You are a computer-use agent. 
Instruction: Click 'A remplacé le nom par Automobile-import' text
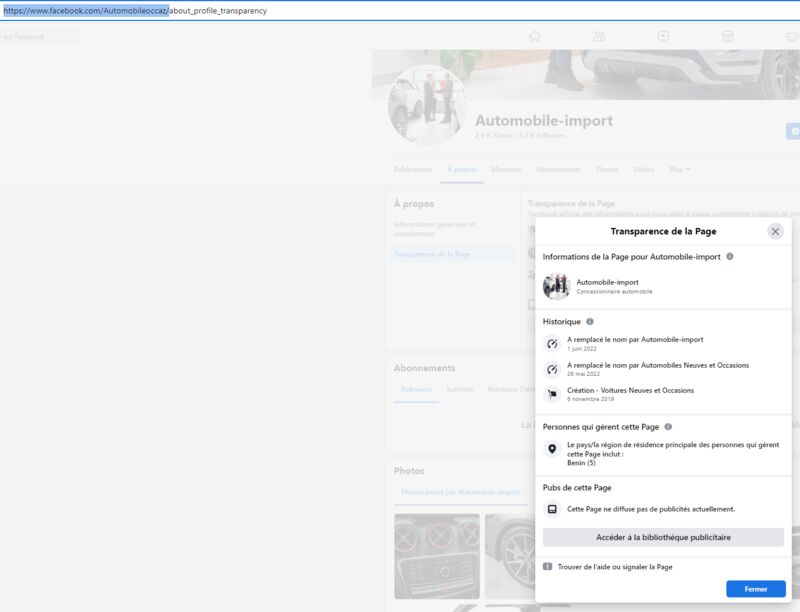tap(635, 340)
